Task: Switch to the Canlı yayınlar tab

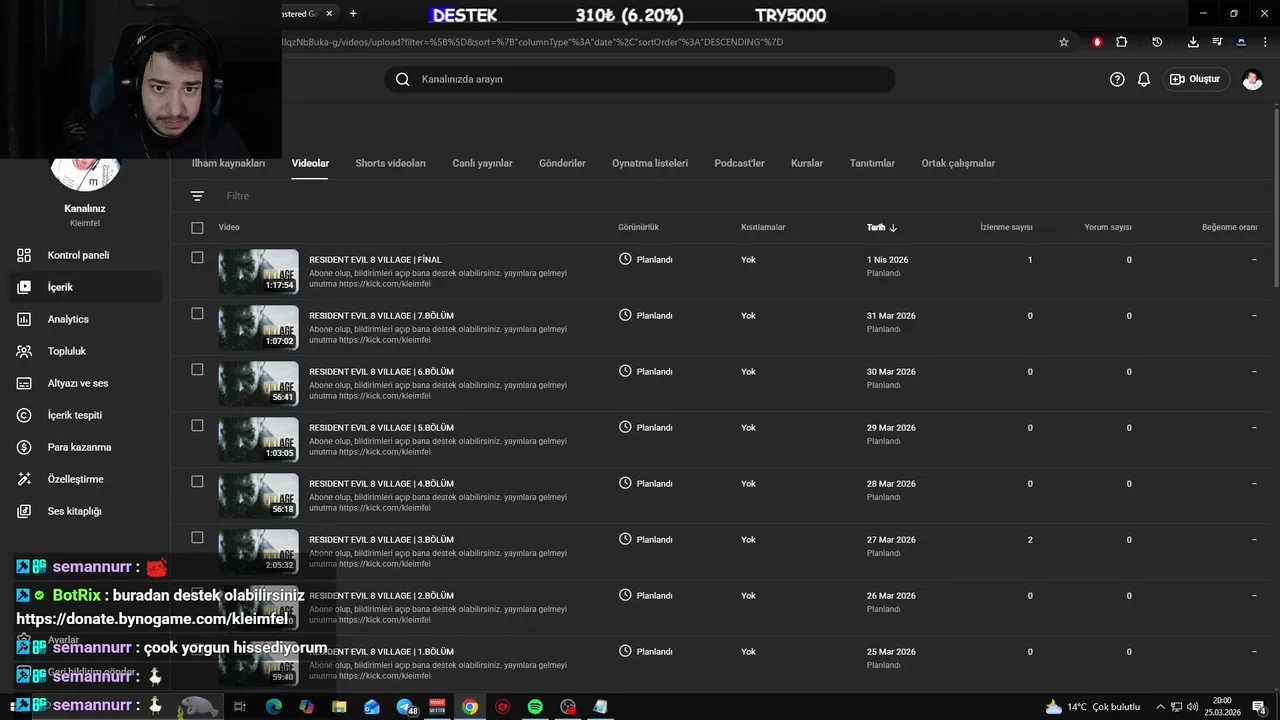Action: 482,163
